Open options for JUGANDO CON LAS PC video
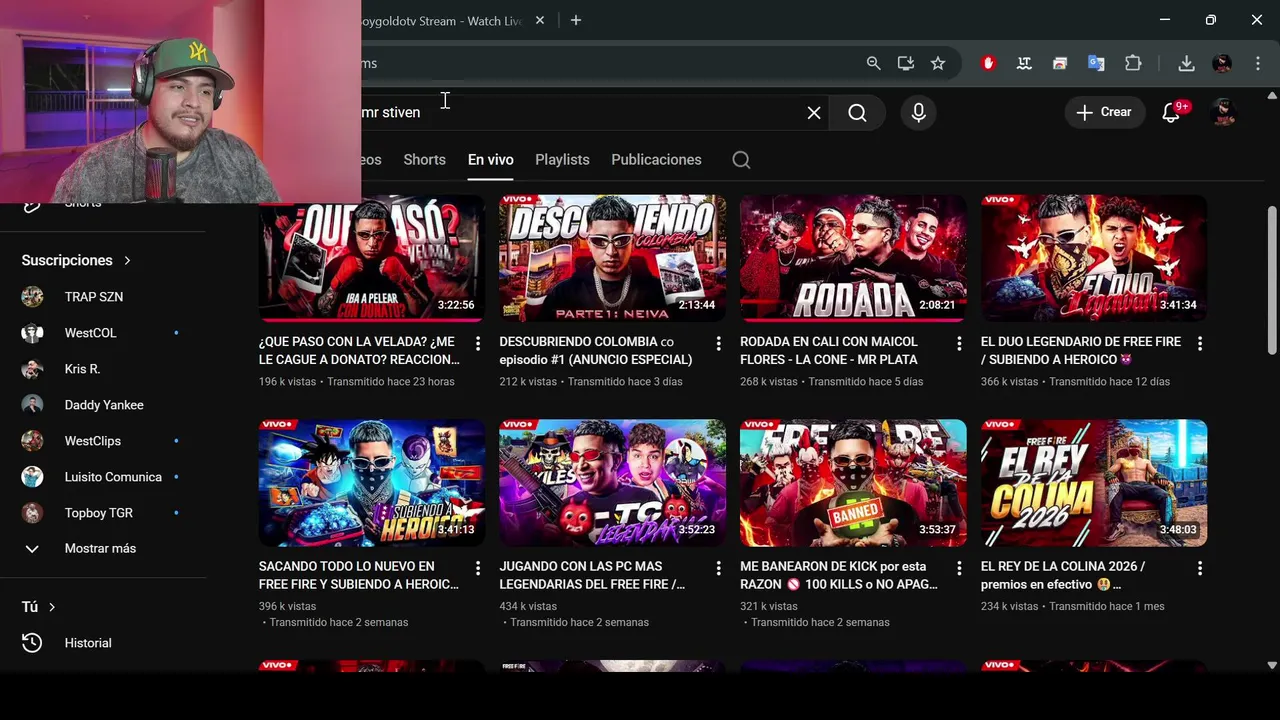 tap(718, 568)
